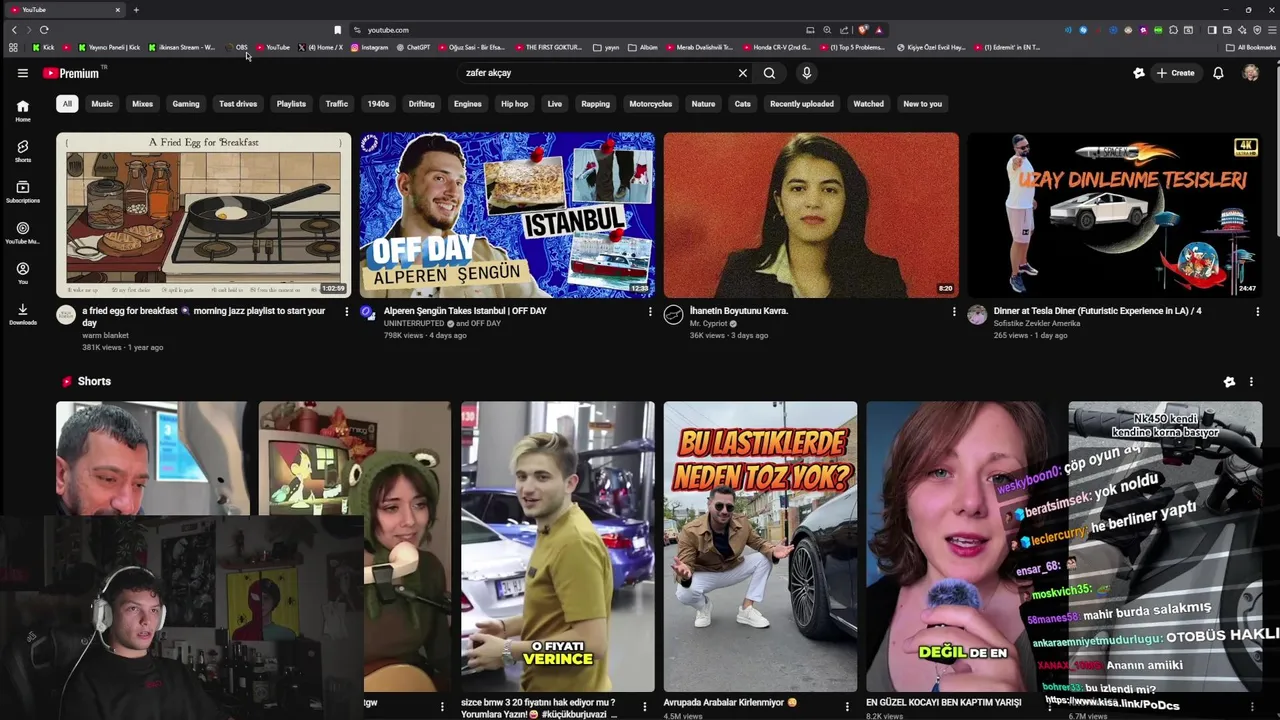Open the Shorts shelf sparkle icon
The width and height of the screenshot is (1280, 720).
1229,382
